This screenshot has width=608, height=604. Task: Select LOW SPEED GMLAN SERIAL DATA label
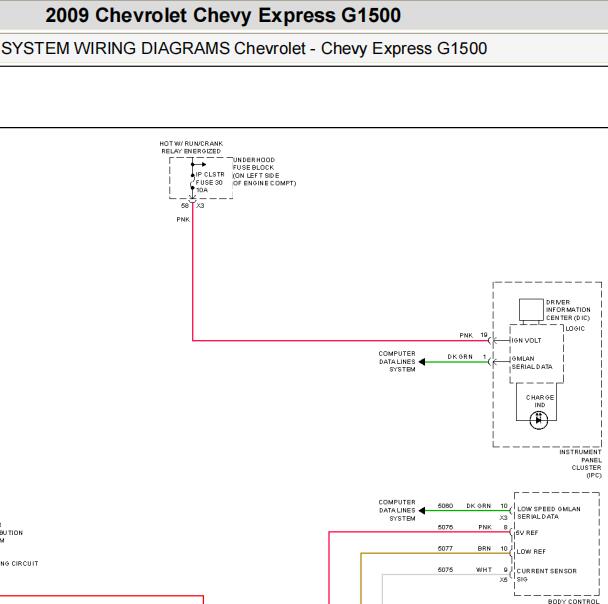[x=549, y=513]
